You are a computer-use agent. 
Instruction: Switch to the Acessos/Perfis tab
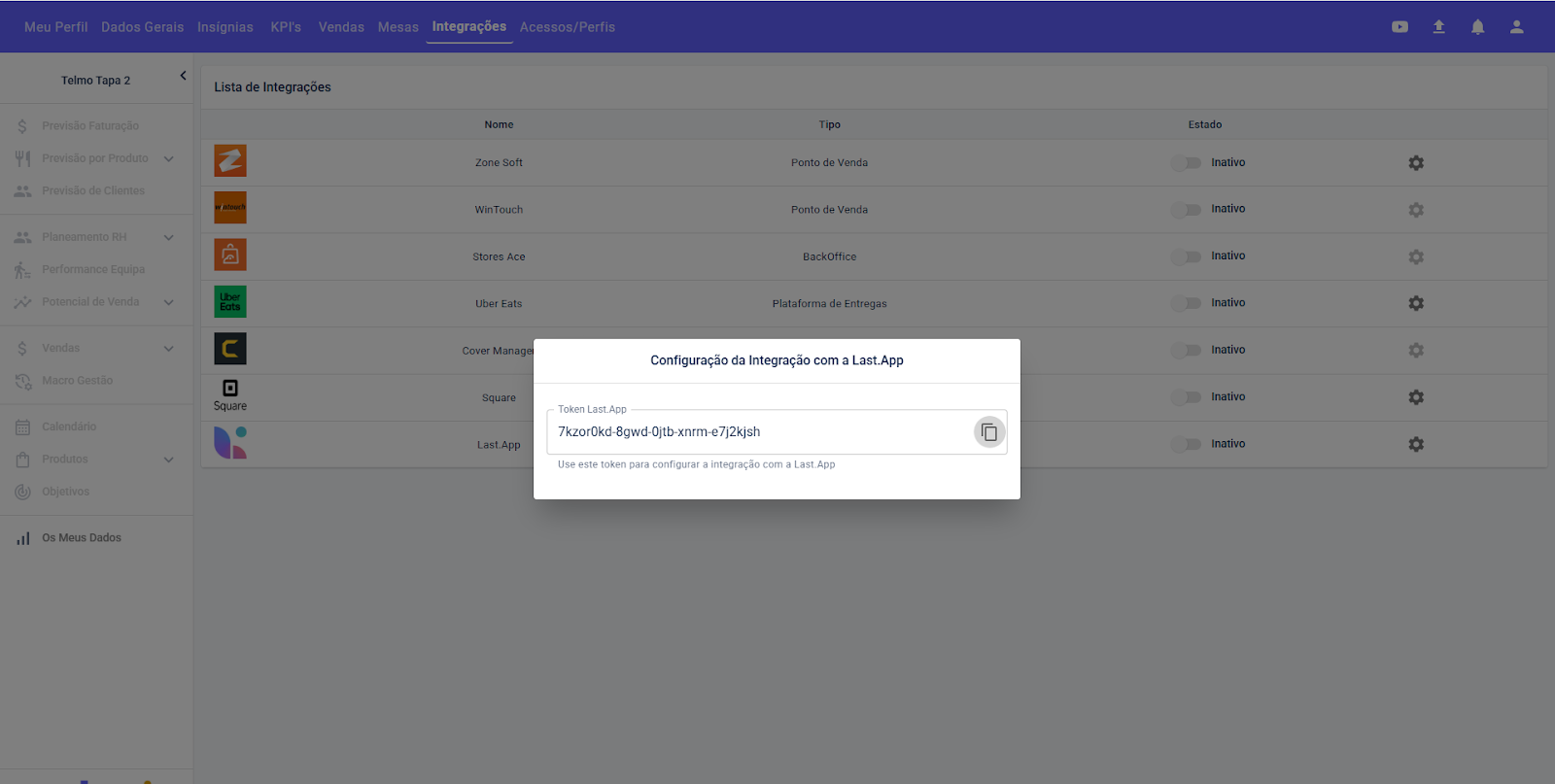click(567, 27)
